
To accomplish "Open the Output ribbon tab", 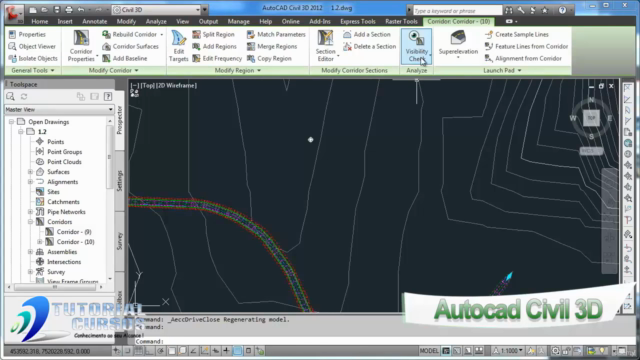I will [208, 21].
